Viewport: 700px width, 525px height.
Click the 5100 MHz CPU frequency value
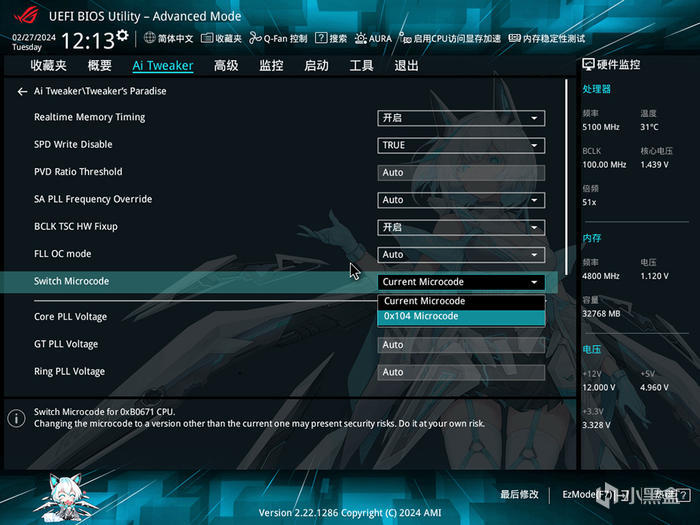(601, 127)
